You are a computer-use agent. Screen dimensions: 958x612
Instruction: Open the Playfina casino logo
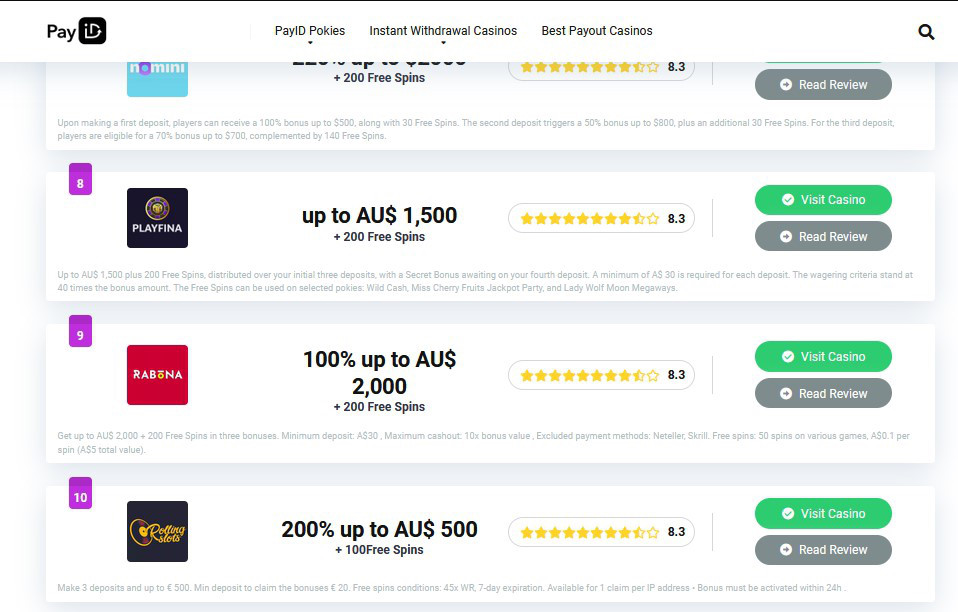click(157, 218)
